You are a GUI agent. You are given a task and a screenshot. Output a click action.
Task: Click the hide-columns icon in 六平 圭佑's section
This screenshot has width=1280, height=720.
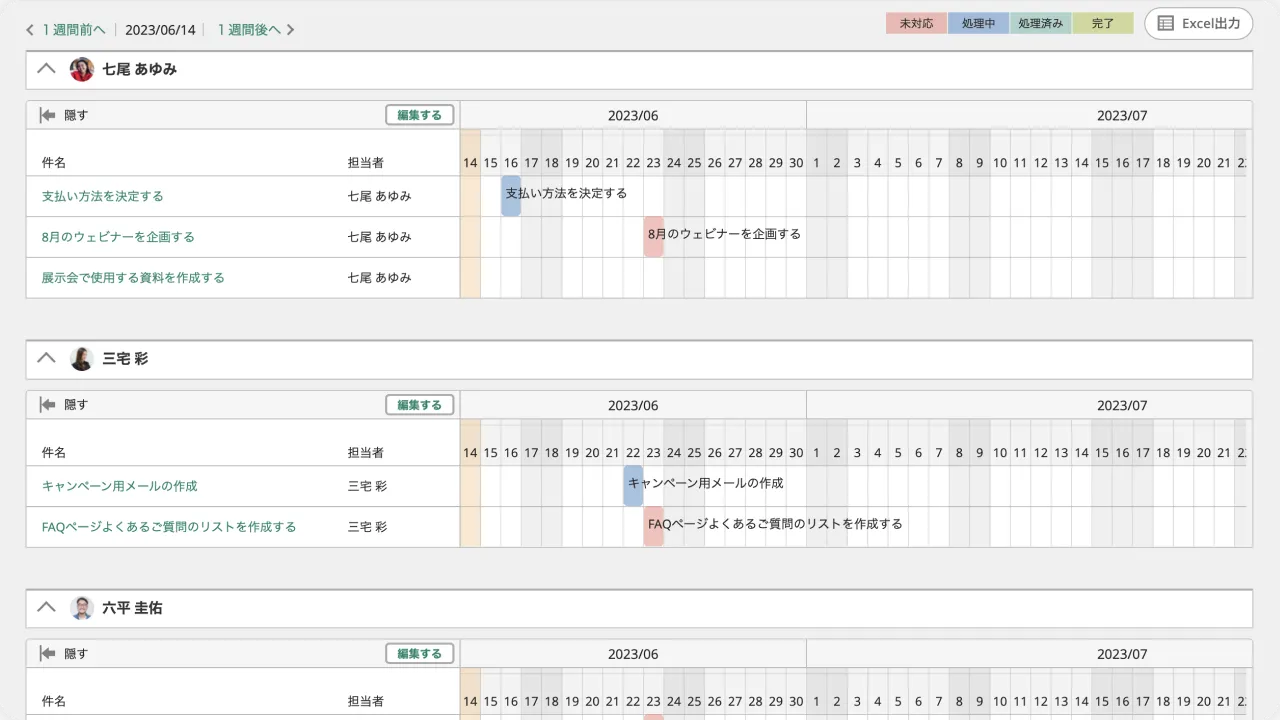46,653
